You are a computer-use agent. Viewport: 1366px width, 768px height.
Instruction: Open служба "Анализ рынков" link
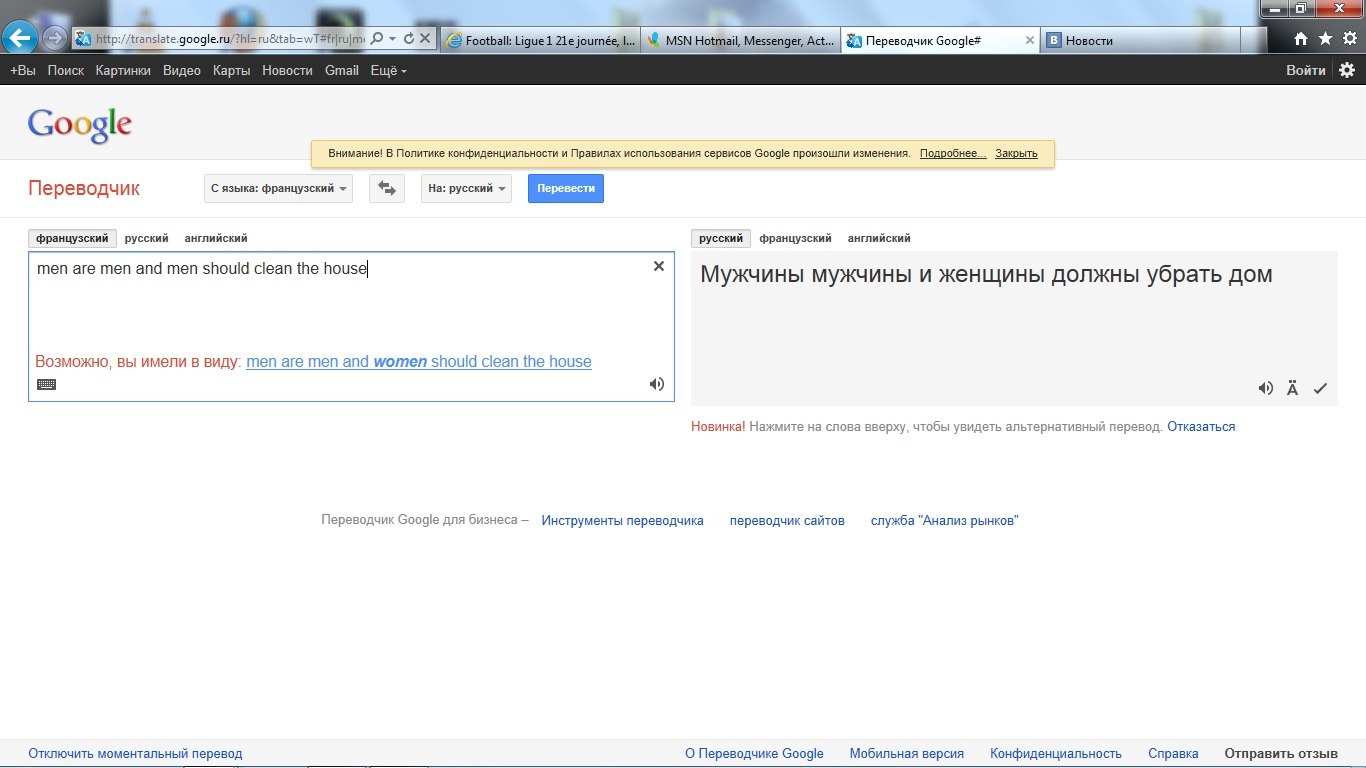(945, 520)
